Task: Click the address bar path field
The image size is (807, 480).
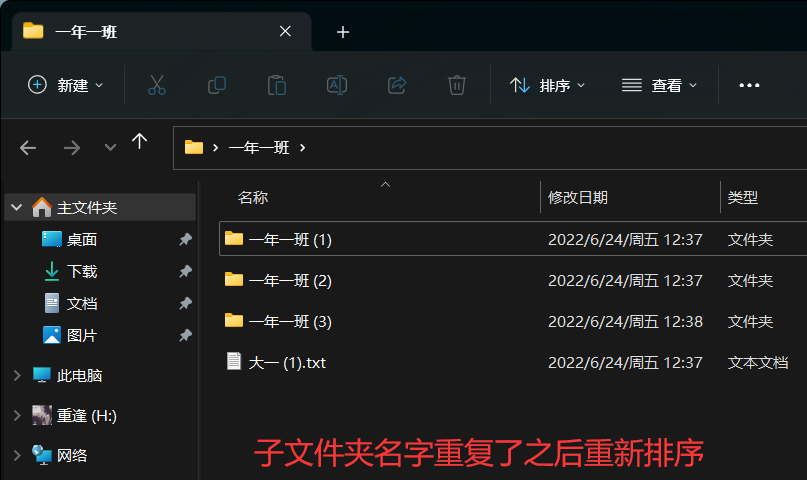Action: tap(500, 147)
